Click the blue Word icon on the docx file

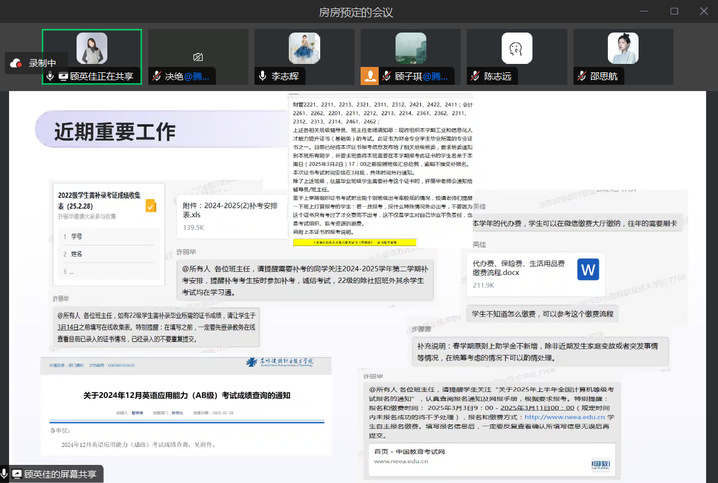coord(587,269)
